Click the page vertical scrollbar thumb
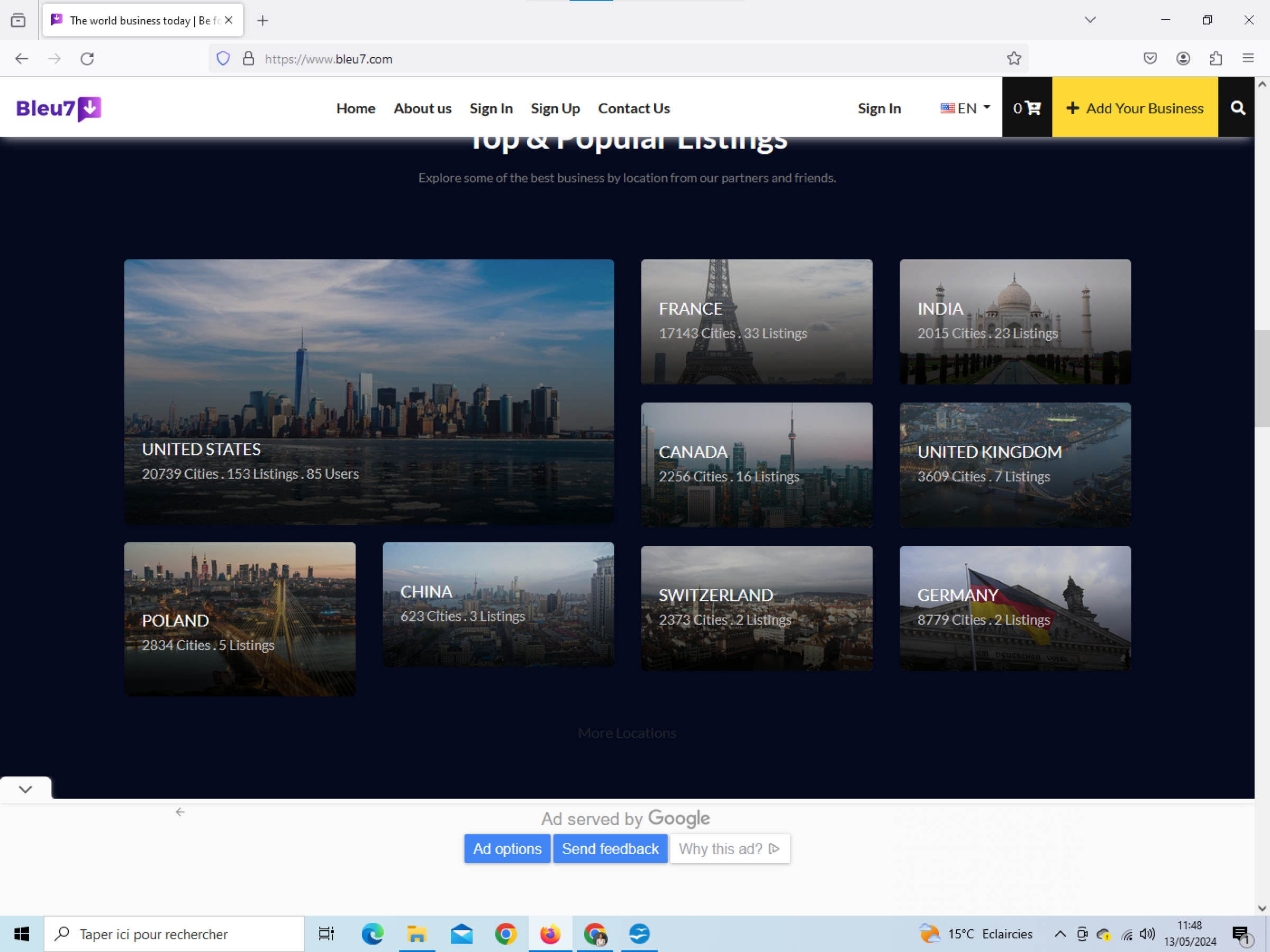The width and height of the screenshot is (1270, 952). click(1262, 378)
